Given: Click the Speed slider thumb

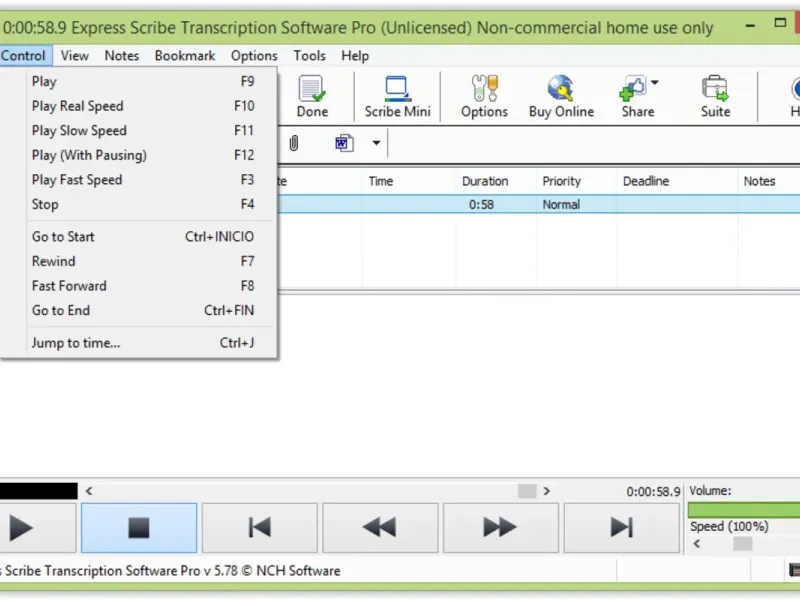Looking at the screenshot, I should tap(743, 544).
